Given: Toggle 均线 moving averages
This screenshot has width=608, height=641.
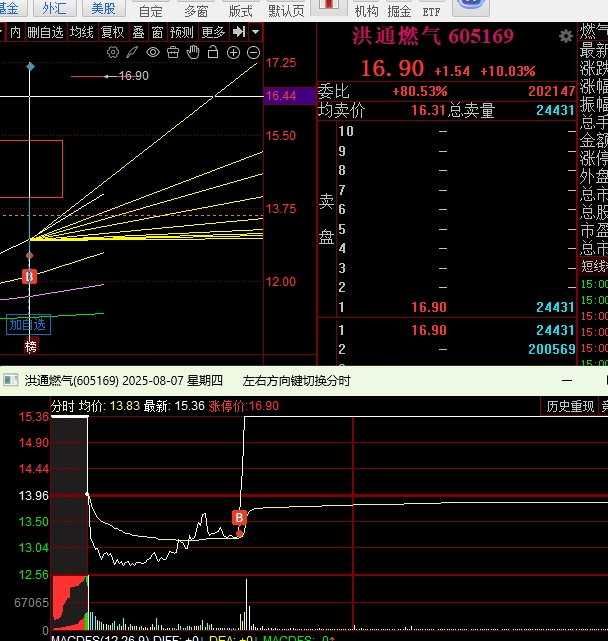Looking at the screenshot, I should tap(82, 32).
